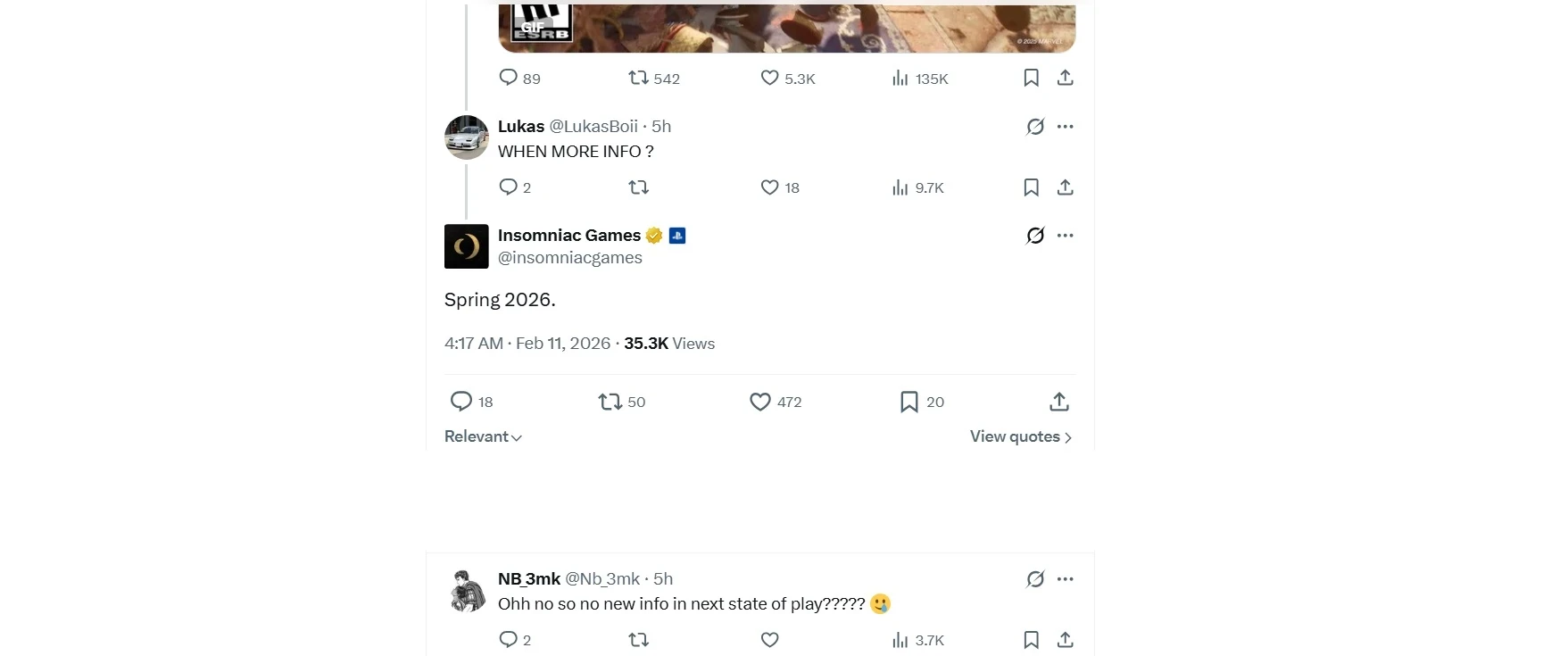
Task: Share the Insomniac Games 'Spring 2026.' post
Action: pos(1059,402)
